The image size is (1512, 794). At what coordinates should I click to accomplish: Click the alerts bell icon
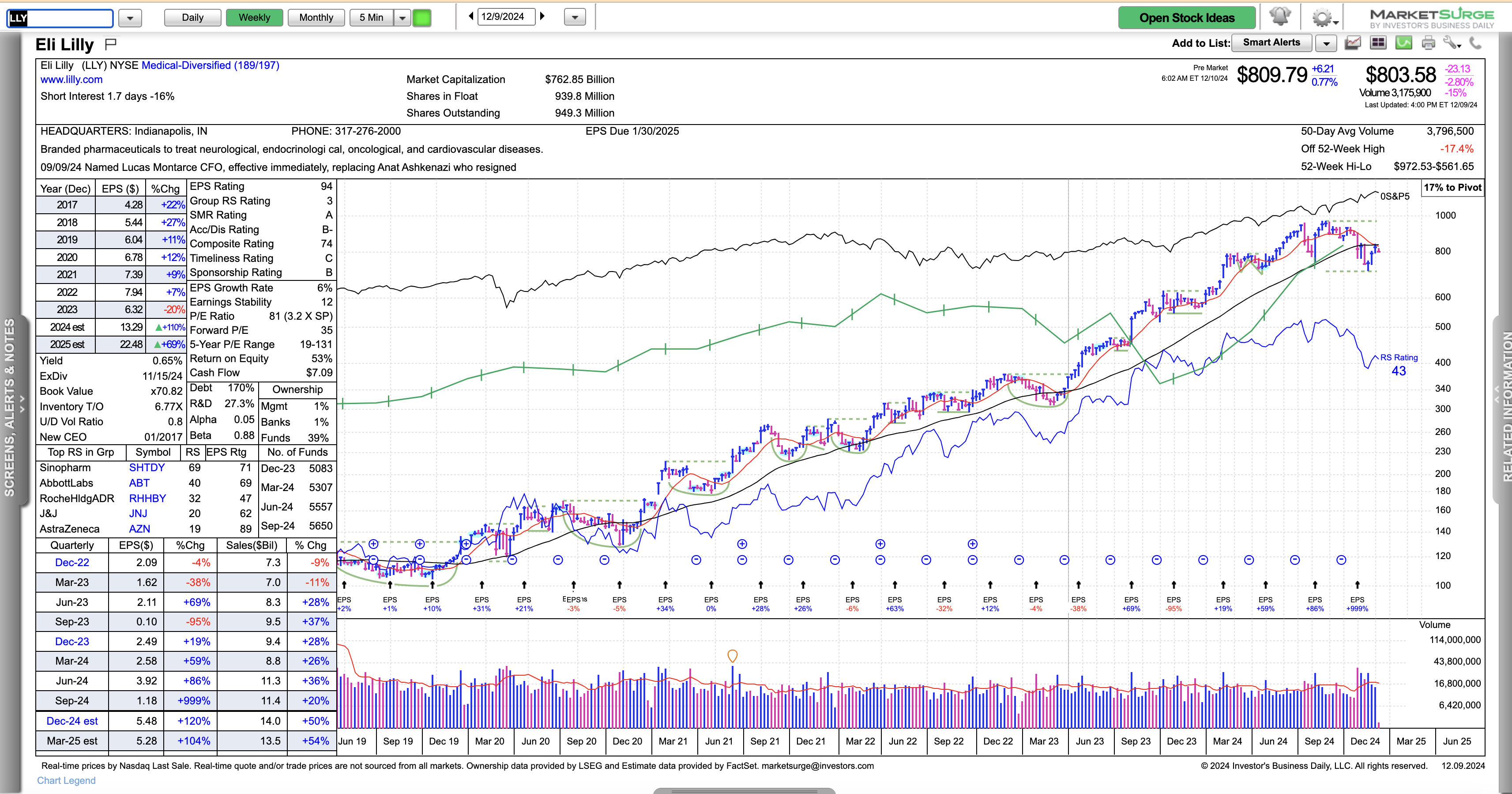coord(1279,17)
